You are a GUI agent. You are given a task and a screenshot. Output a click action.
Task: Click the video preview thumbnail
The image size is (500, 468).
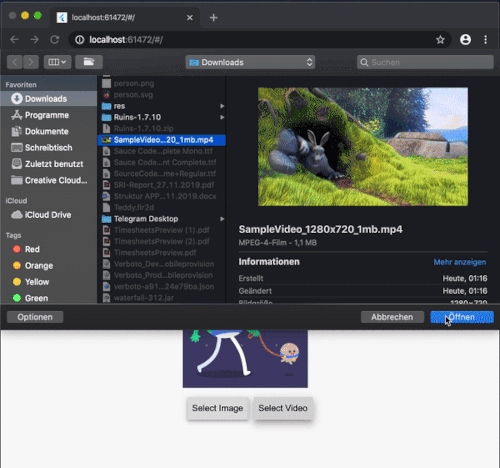click(363, 147)
